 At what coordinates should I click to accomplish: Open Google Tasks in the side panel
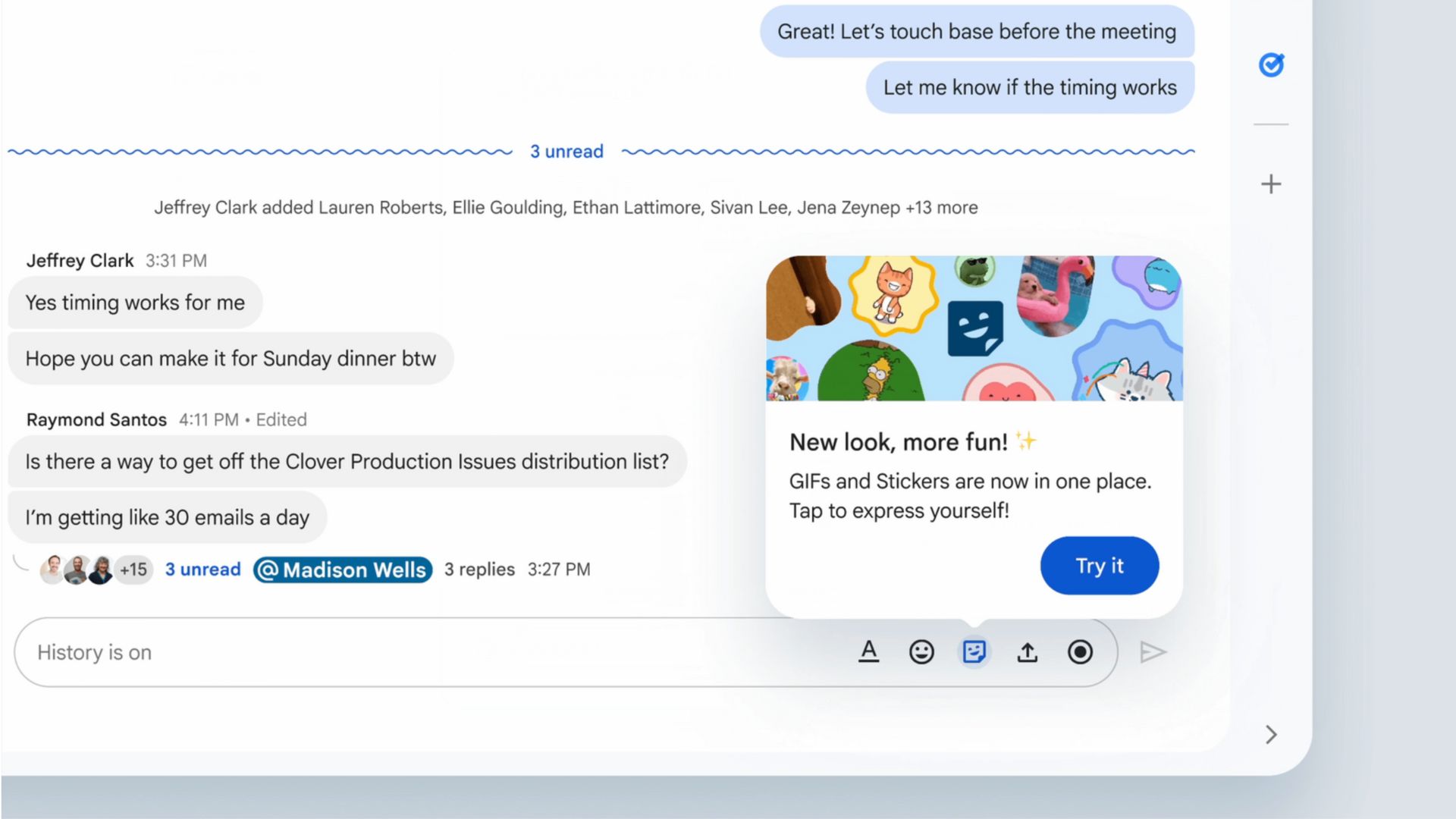[1271, 65]
